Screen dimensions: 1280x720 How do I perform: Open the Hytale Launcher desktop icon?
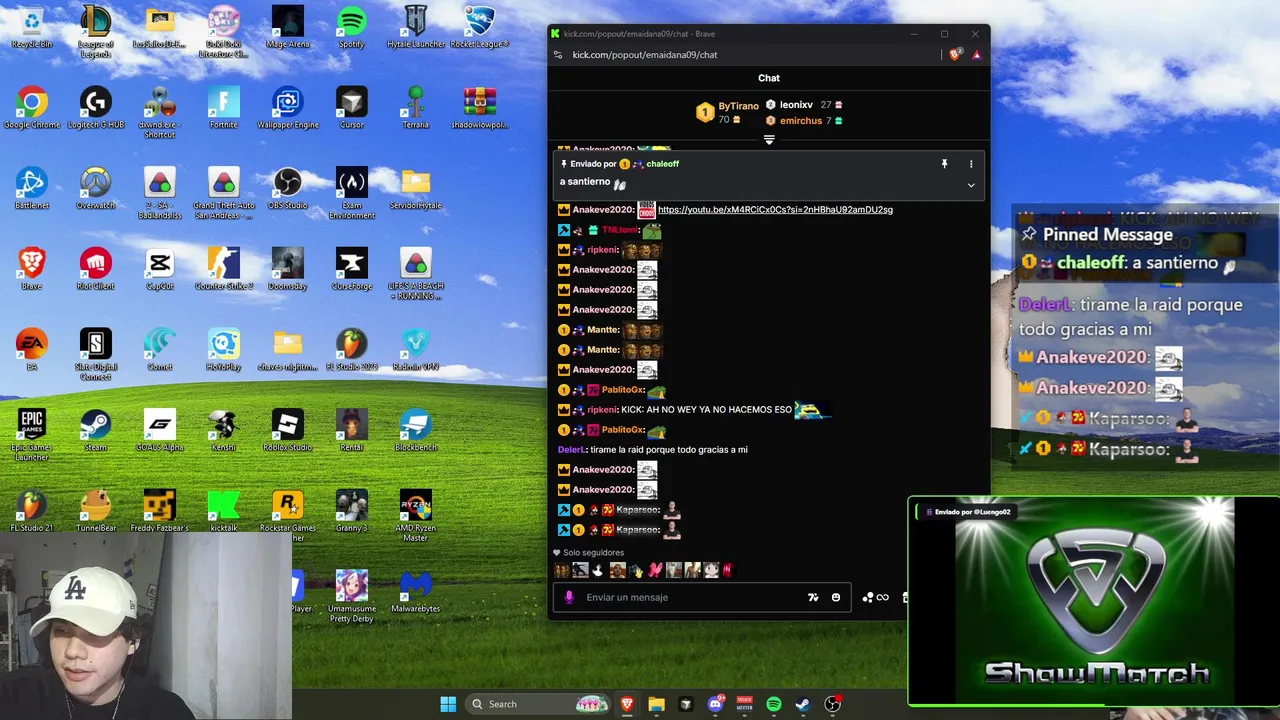click(x=415, y=28)
